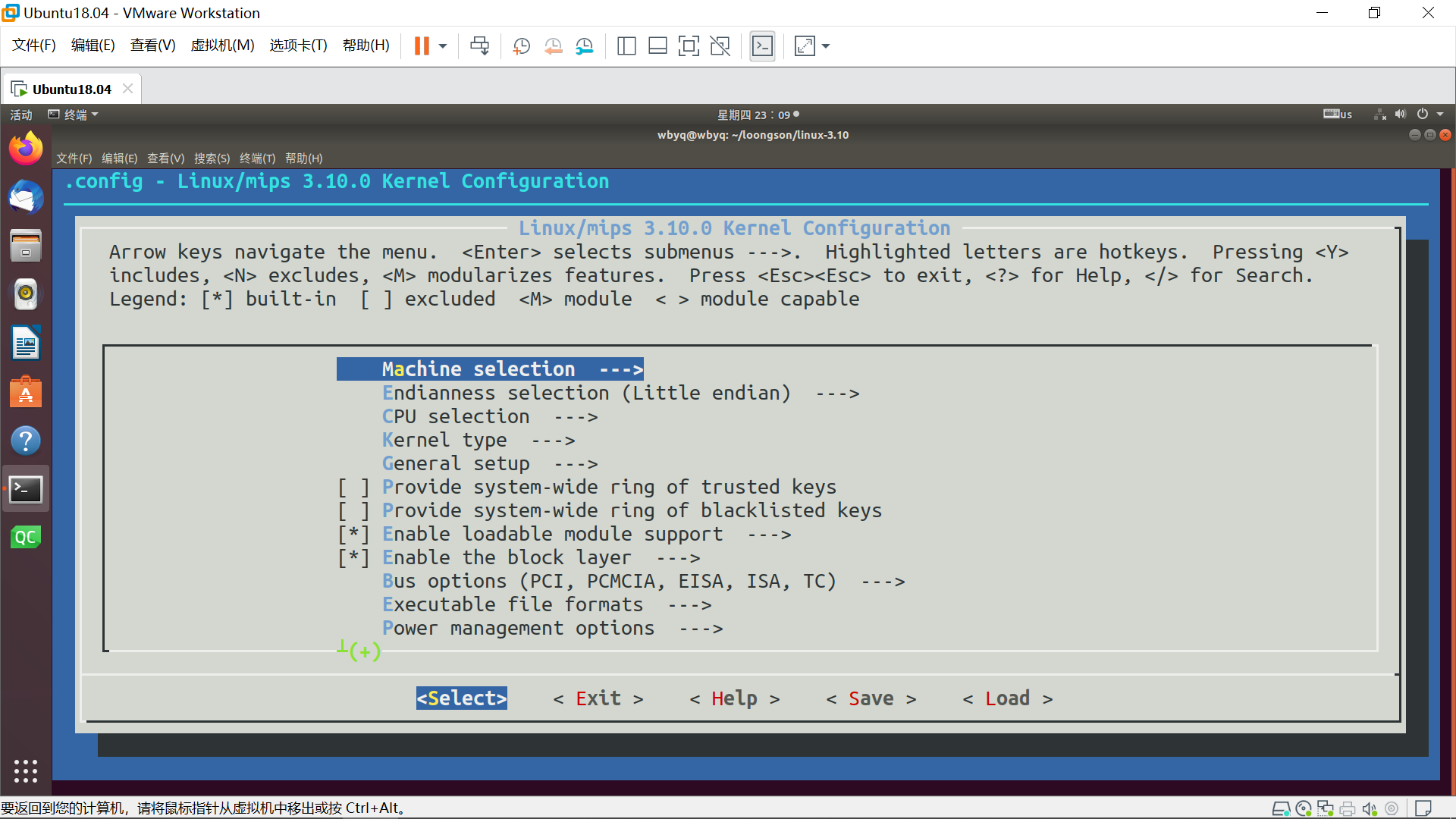Open dropdown arrow beside pause button

443,46
